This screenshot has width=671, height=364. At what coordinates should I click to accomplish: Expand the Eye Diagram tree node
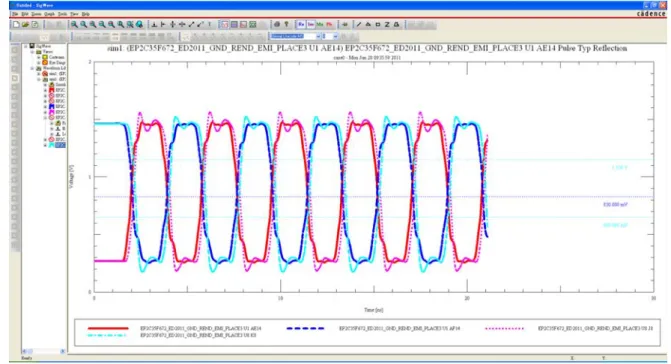pos(39,63)
